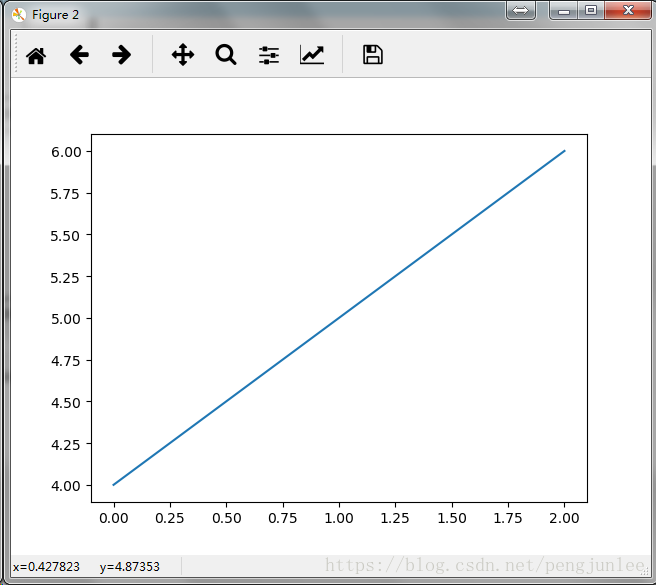The width and height of the screenshot is (656, 585).
Task: Click the matplotlib Figure 2 window icon
Action: (19, 15)
